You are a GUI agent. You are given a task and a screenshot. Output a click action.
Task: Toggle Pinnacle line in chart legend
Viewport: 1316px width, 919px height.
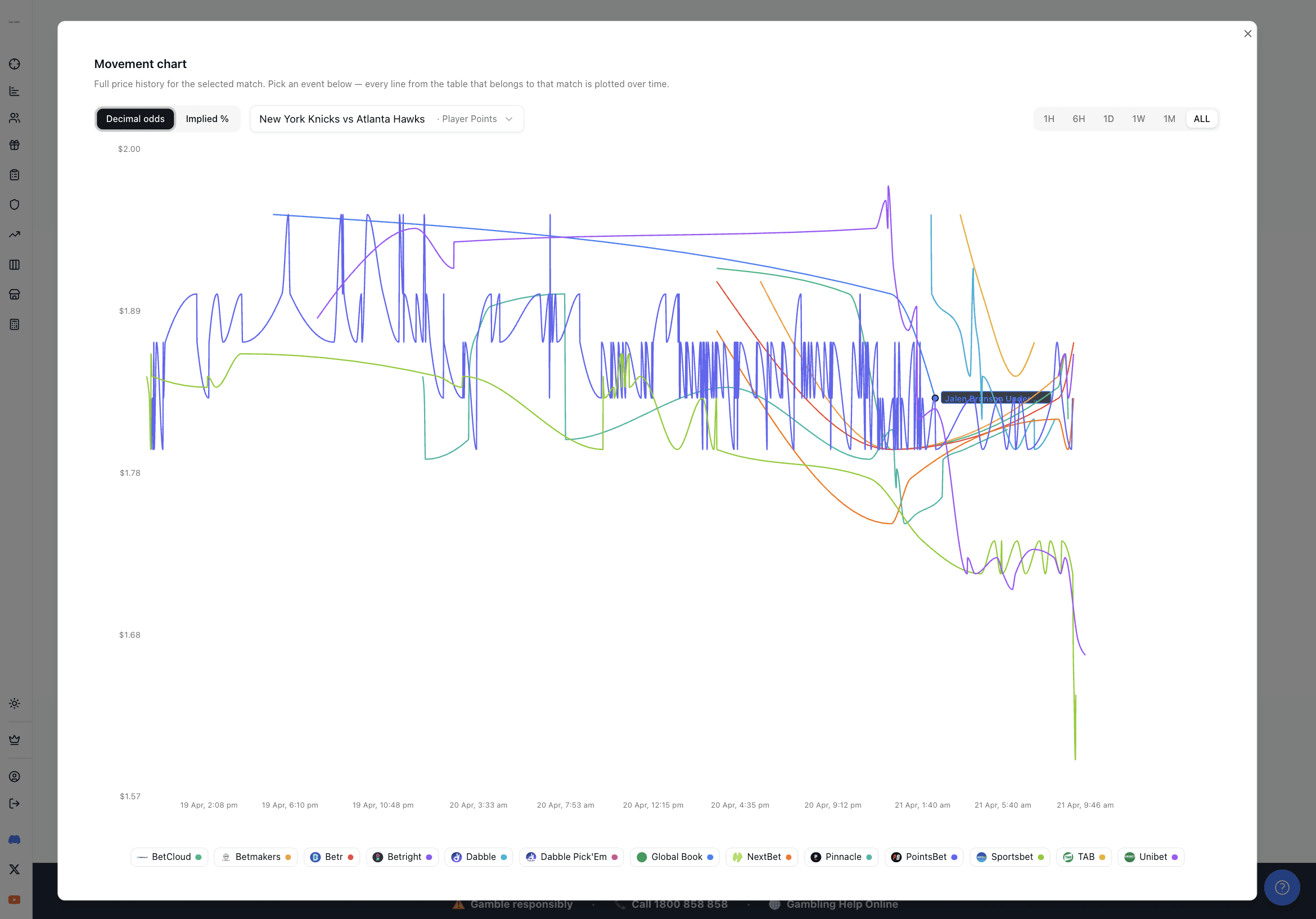pyautogui.click(x=841, y=857)
